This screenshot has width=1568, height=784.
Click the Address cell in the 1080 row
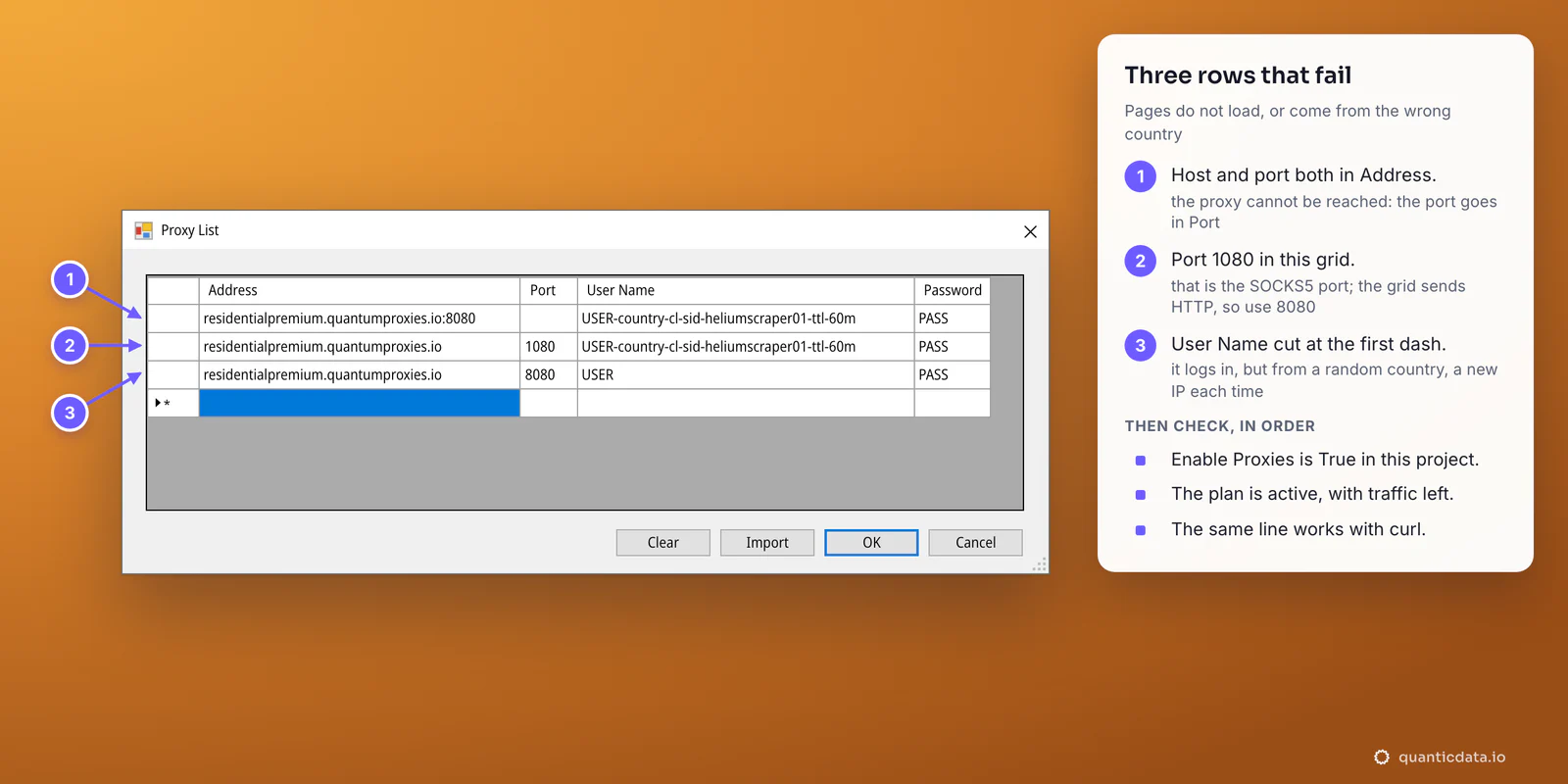(x=360, y=347)
